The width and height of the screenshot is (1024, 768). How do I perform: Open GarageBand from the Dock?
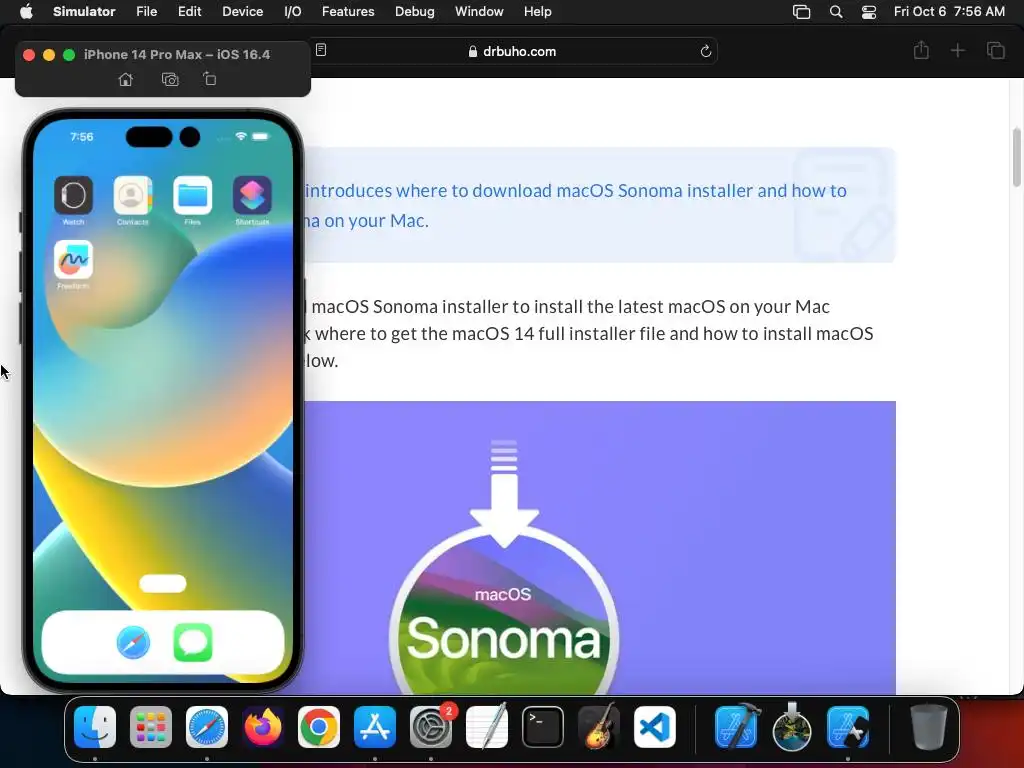(599, 727)
